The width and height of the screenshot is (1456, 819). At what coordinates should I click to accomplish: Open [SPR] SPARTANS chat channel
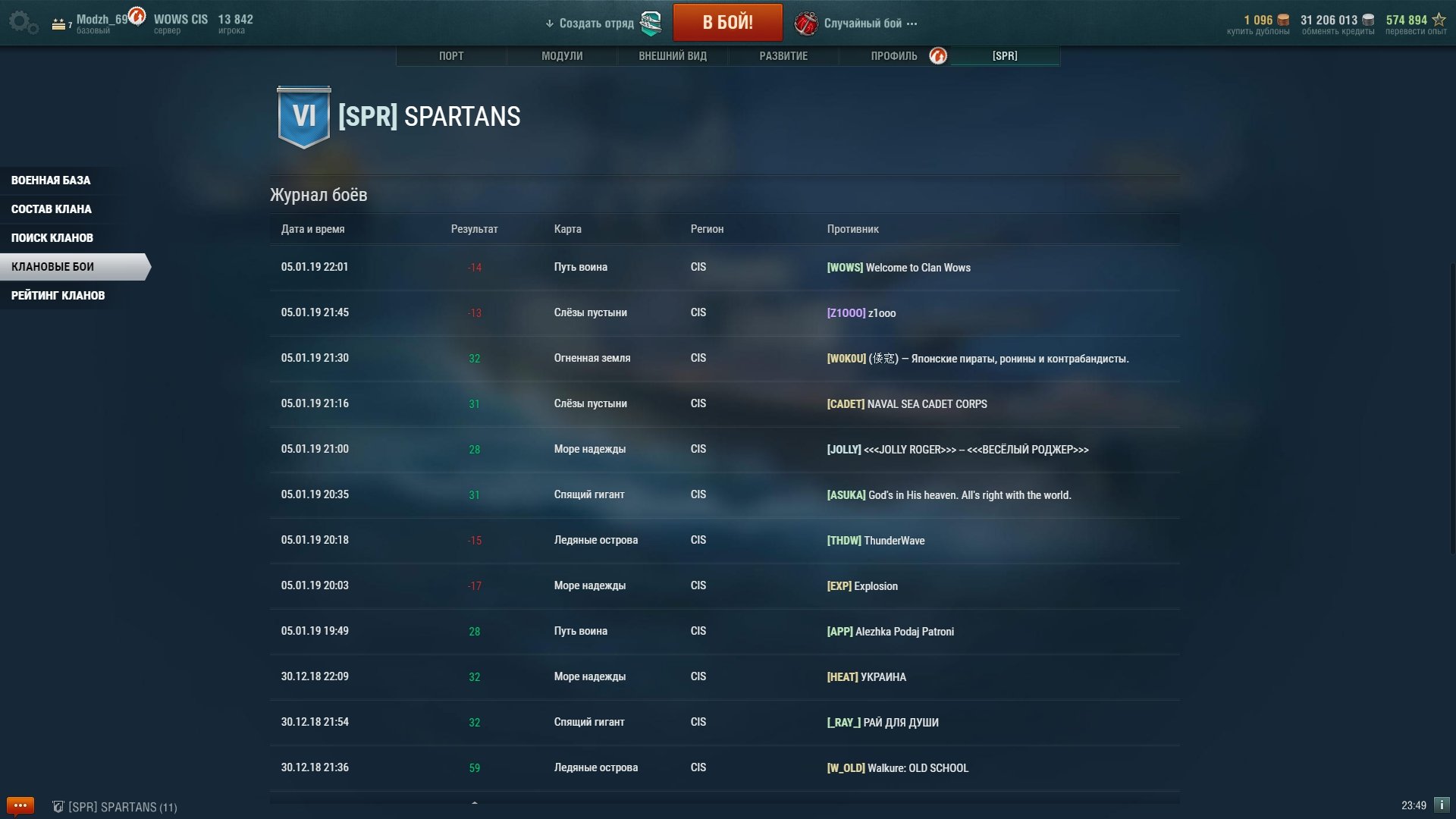[x=122, y=807]
